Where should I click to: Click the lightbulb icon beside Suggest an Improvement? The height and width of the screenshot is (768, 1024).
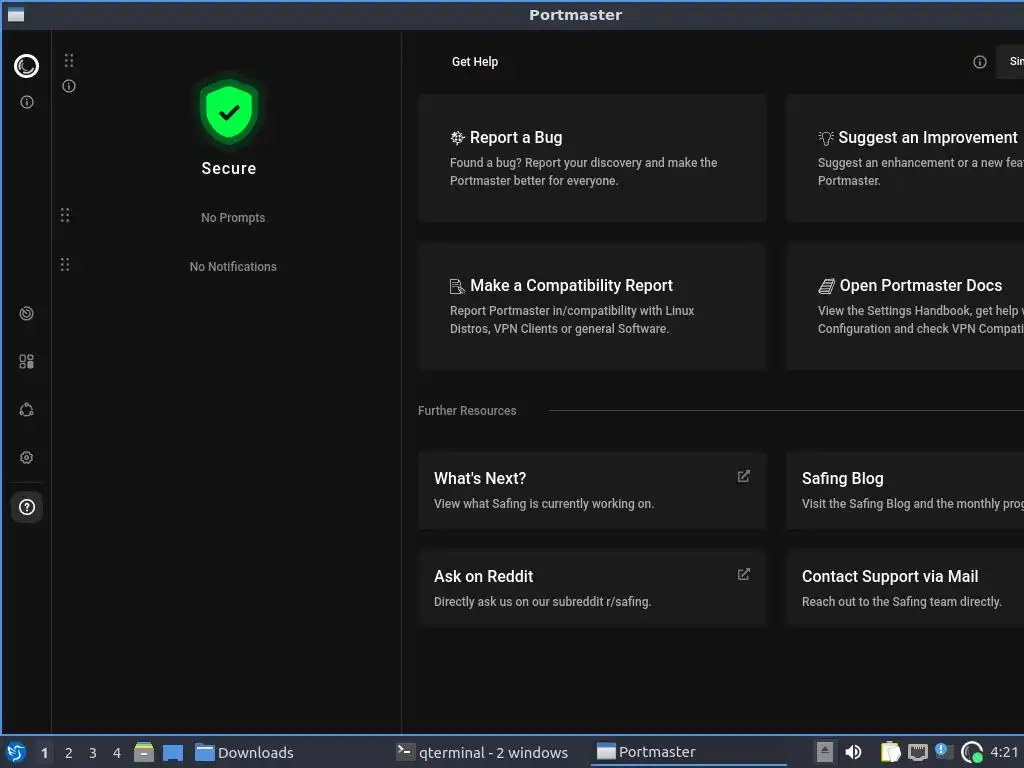(x=825, y=138)
